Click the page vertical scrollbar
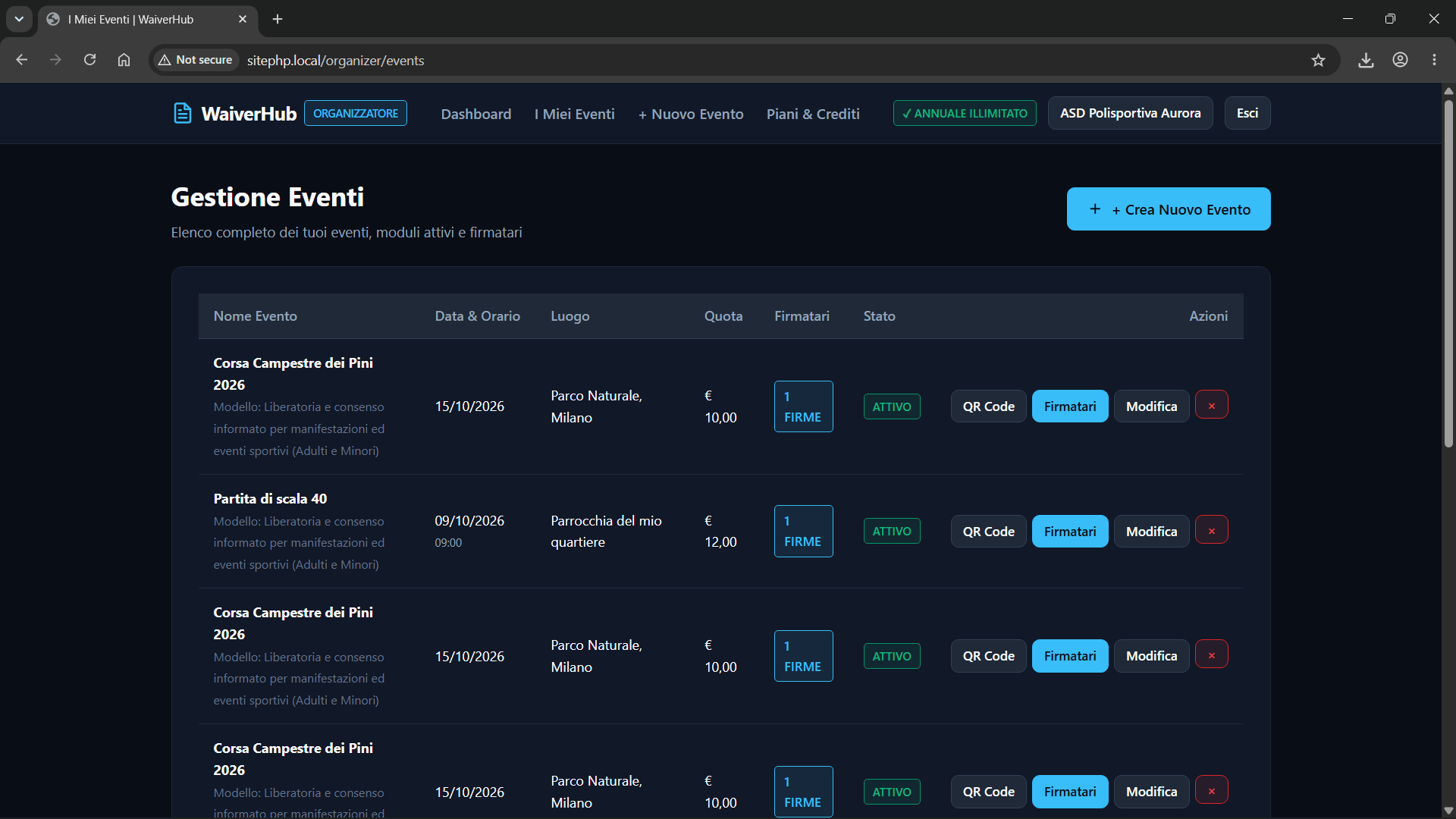The width and height of the screenshot is (1456, 819). [1448, 272]
